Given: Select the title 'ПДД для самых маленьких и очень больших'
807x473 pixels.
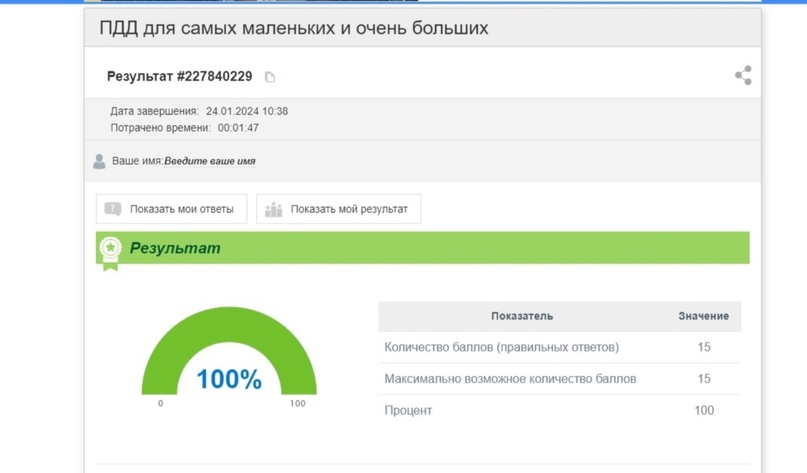Looking at the screenshot, I should pyautogui.click(x=294, y=28).
